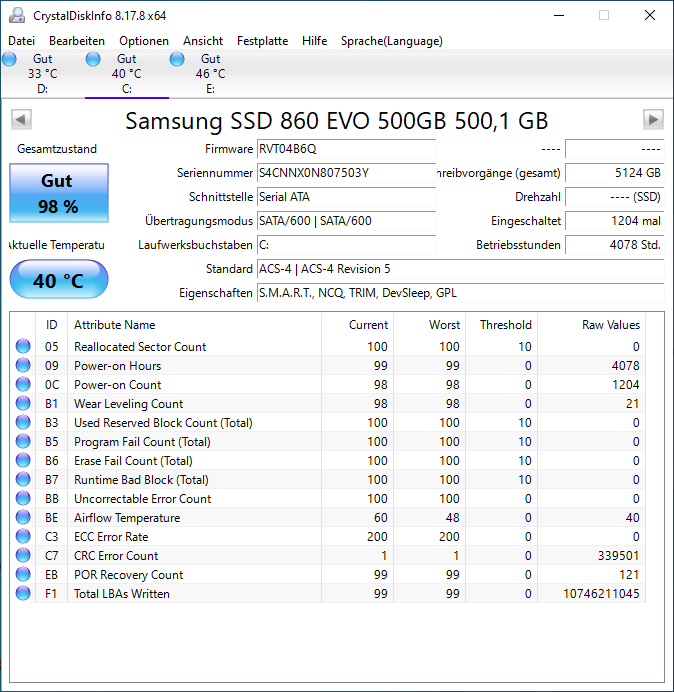Click the status orb for Runtime Bad Block

pos(23,479)
